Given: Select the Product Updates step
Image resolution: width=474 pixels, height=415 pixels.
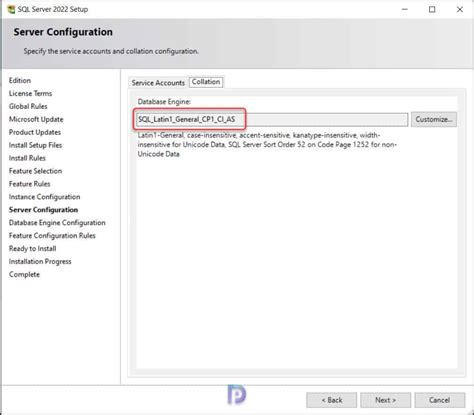Looking at the screenshot, I should pyautogui.click(x=35, y=132).
